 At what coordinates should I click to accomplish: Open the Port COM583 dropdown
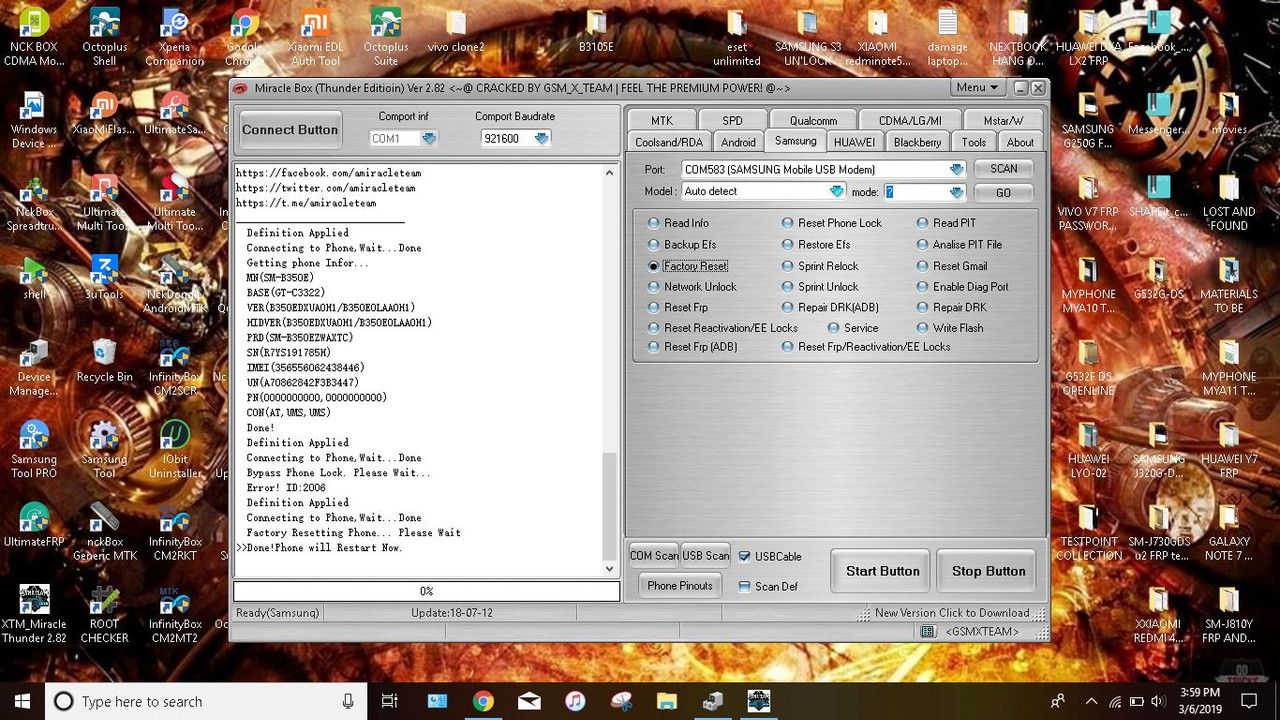tap(956, 170)
